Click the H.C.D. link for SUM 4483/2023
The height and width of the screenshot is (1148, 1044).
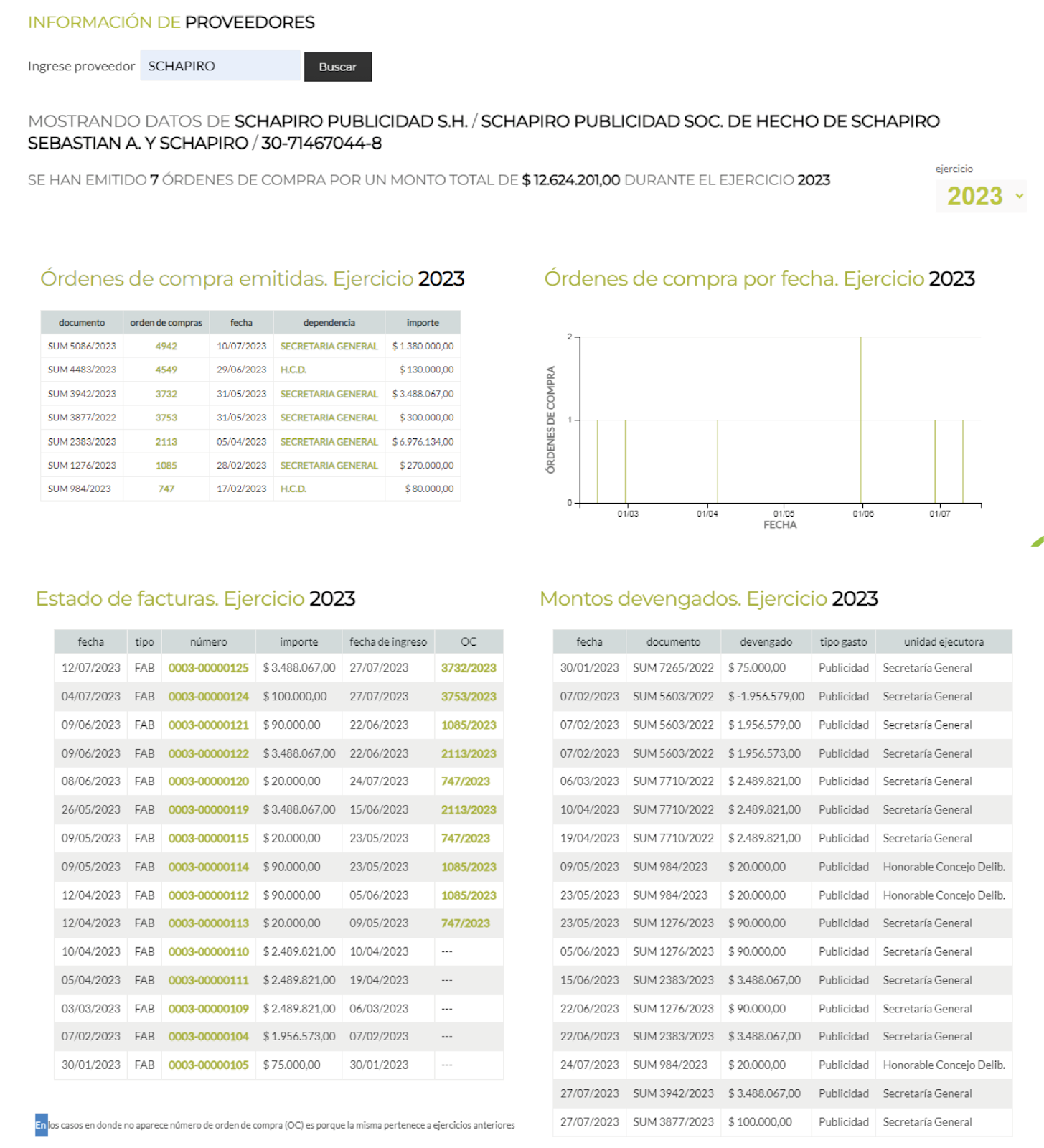pyautogui.click(x=293, y=370)
